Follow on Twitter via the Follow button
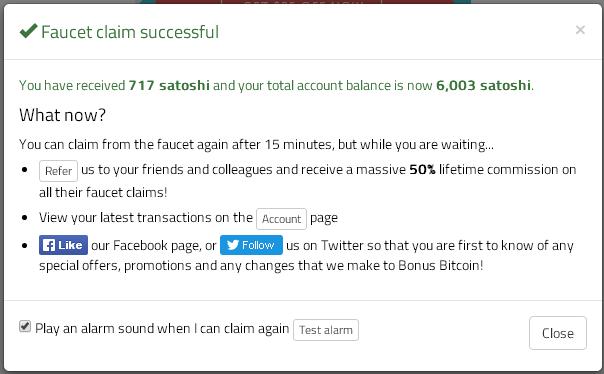Screen dimensions: 604x374 pos(251,245)
